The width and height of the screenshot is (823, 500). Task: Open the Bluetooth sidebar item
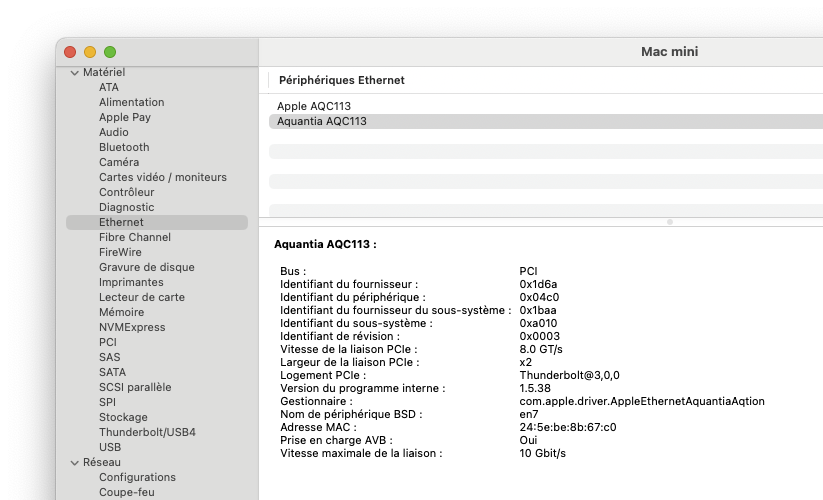(124, 147)
